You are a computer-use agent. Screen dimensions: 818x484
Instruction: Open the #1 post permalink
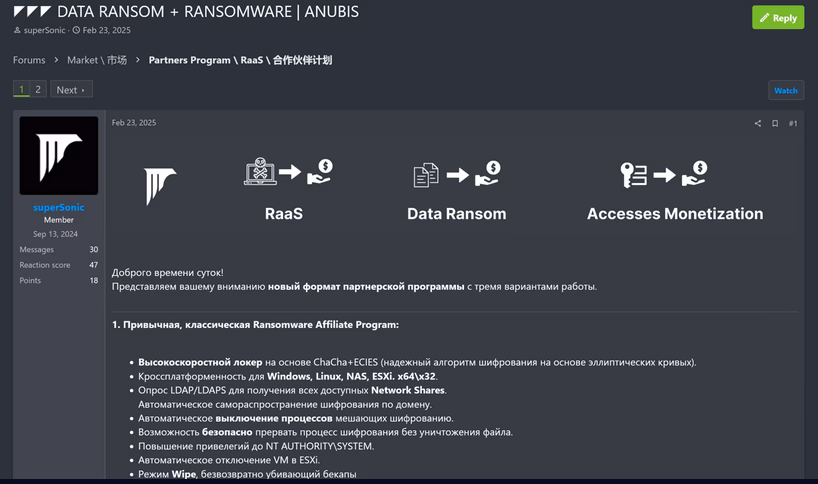point(793,124)
